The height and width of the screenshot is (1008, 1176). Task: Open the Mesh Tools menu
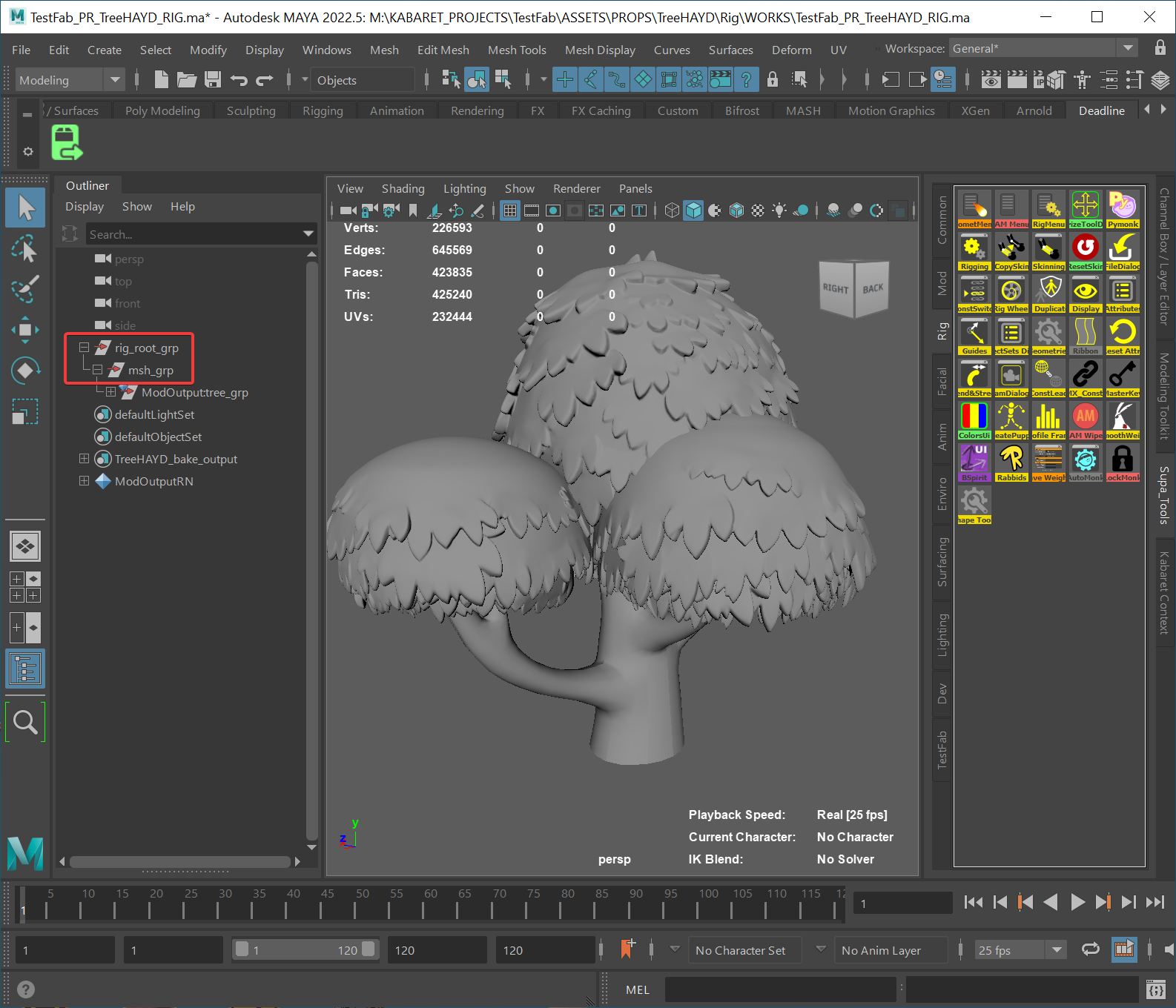[517, 50]
